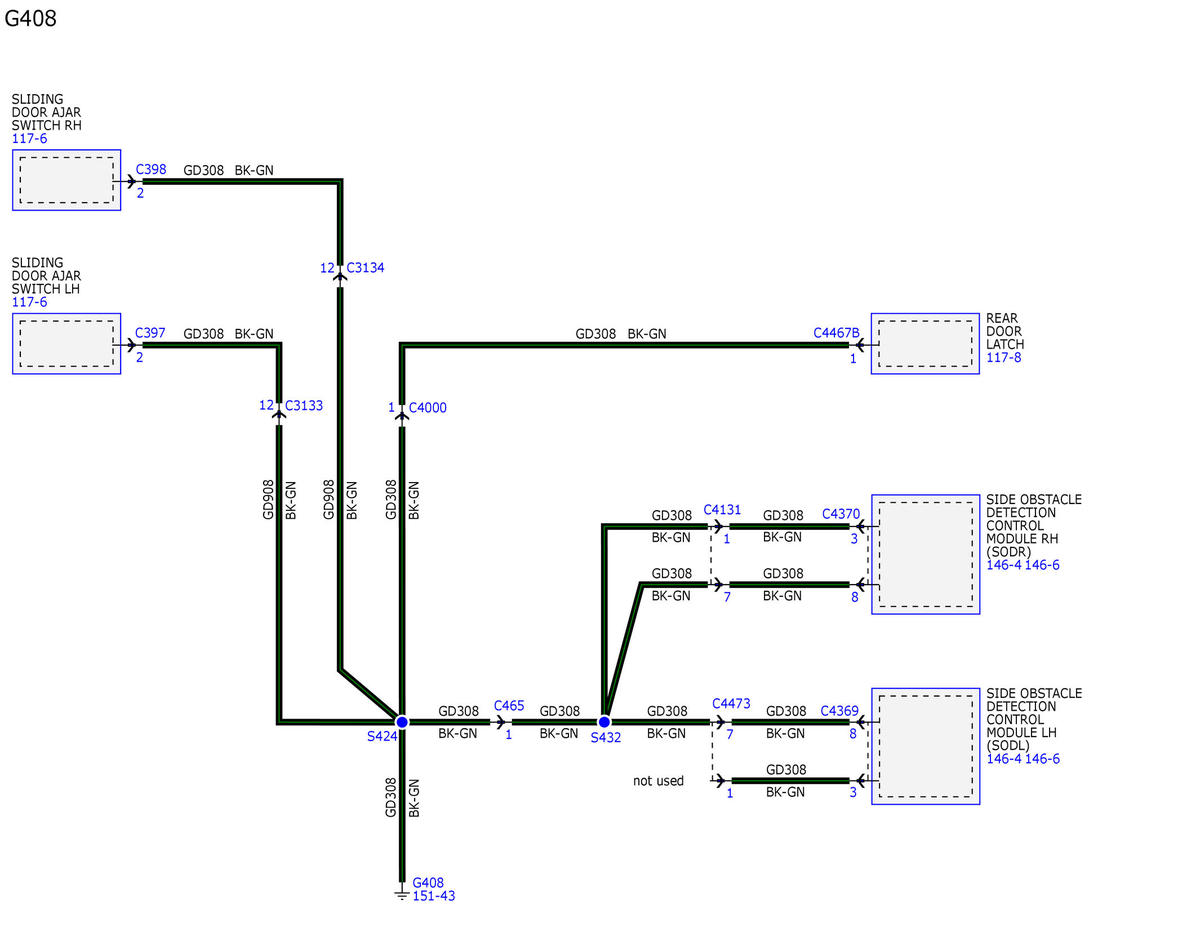This screenshot has height=927, width=1200.
Task: Select the SODL control module box
Action: pyautogui.click(x=925, y=746)
